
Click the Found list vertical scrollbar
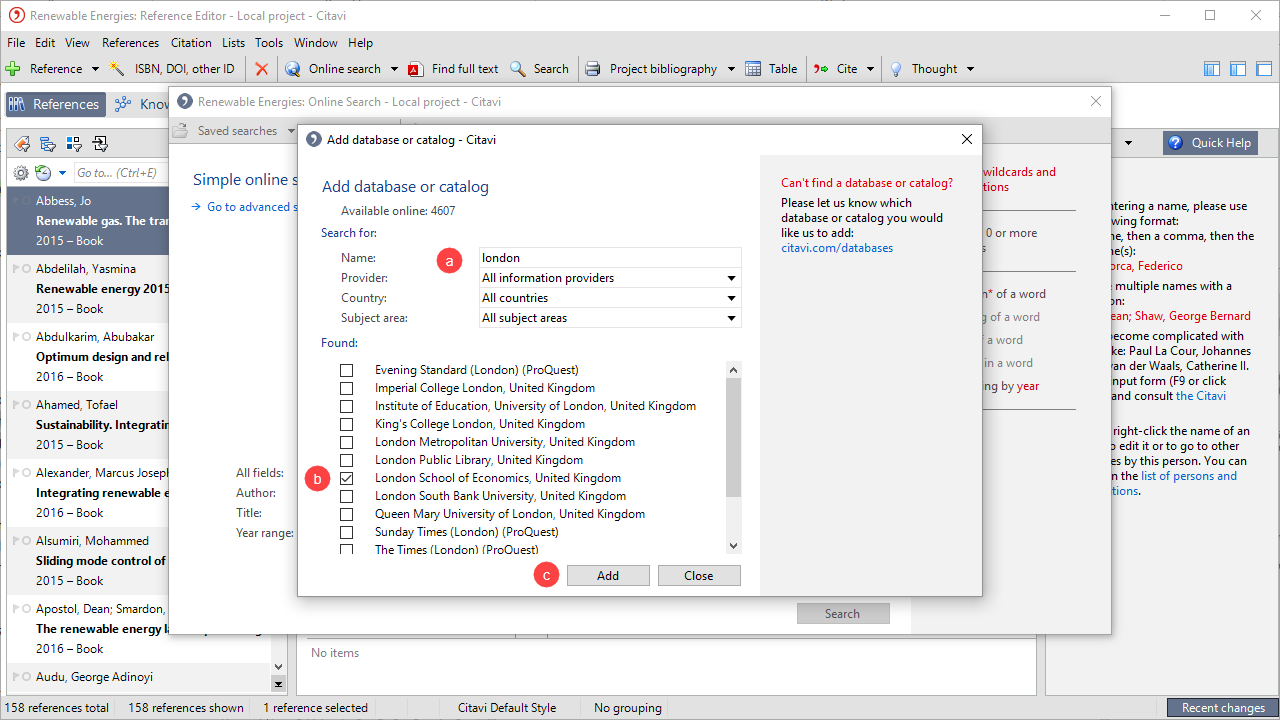(x=733, y=438)
